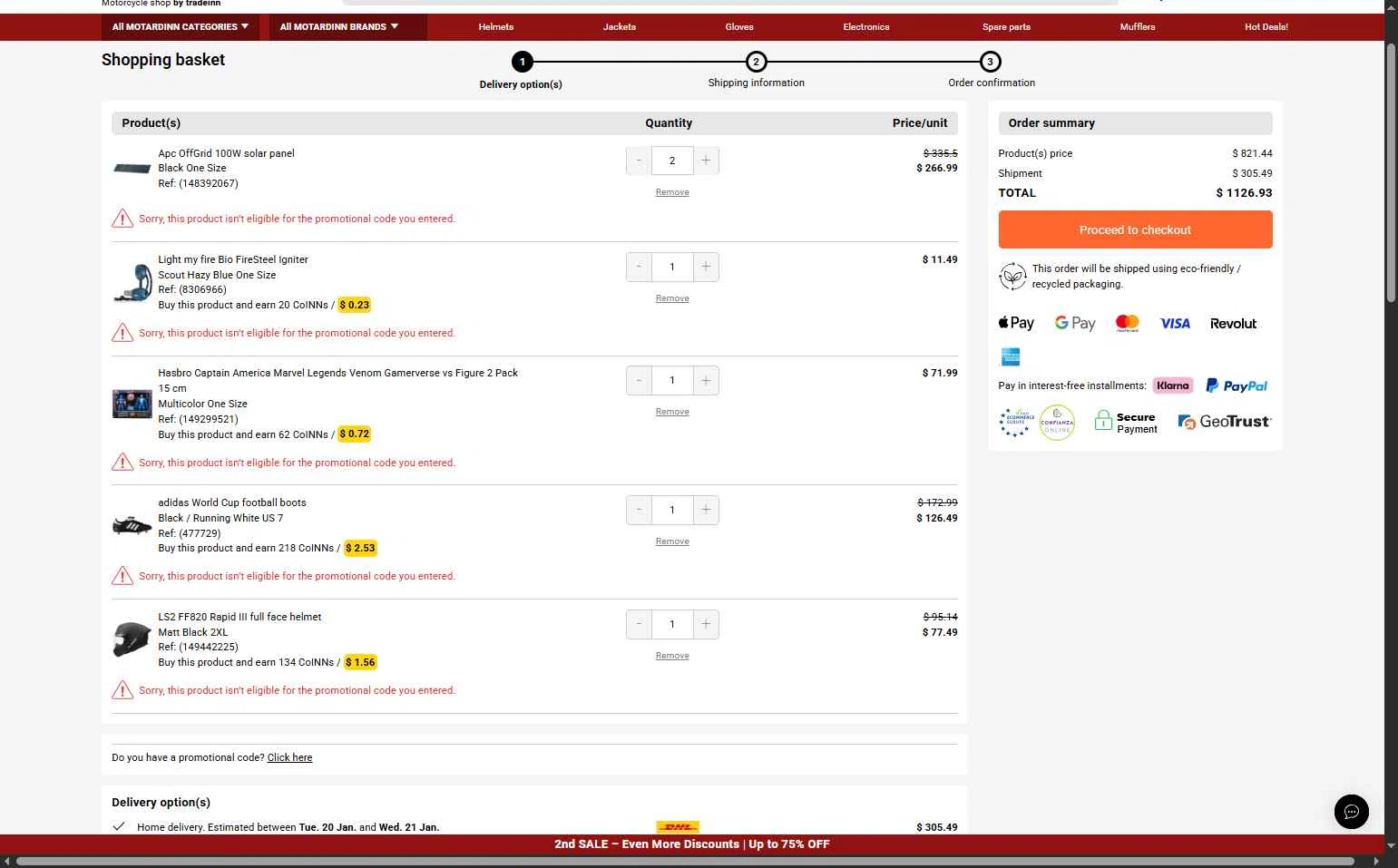The width and height of the screenshot is (1398, 868).
Task: Click here to enter promotional code
Action: click(289, 757)
